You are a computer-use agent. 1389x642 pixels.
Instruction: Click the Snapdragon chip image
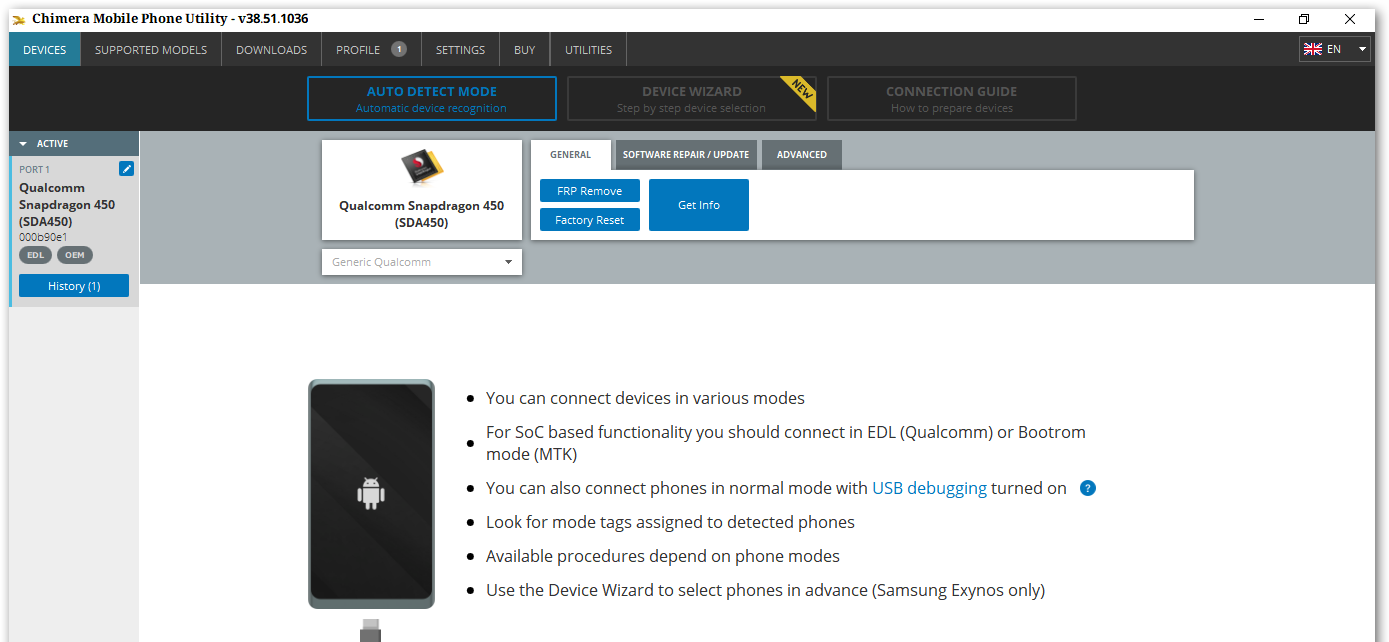coord(421,168)
